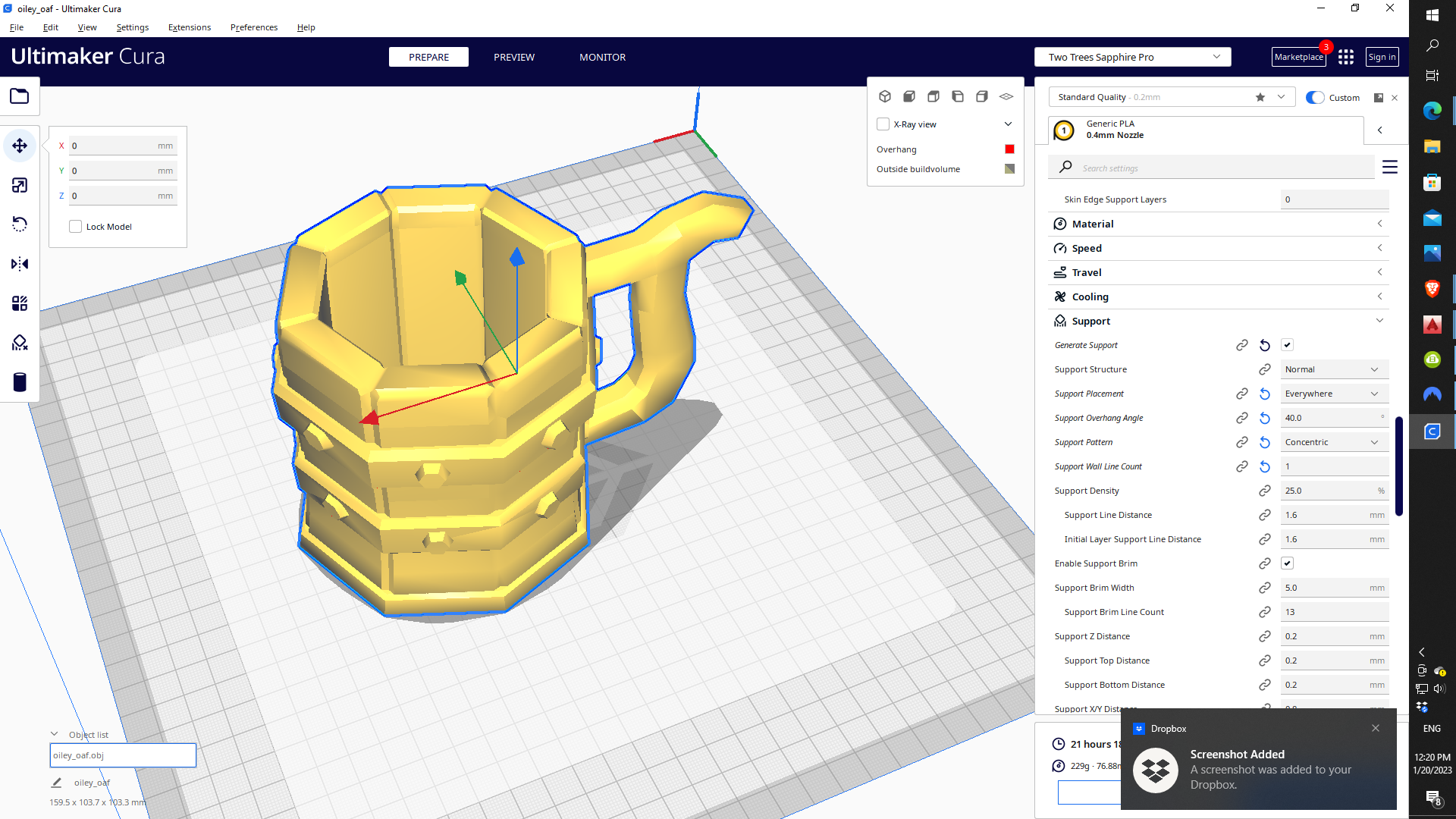Reset Support Pattern setting
The width and height of the screenshot is (1456, 819).
click(1265, 442)
